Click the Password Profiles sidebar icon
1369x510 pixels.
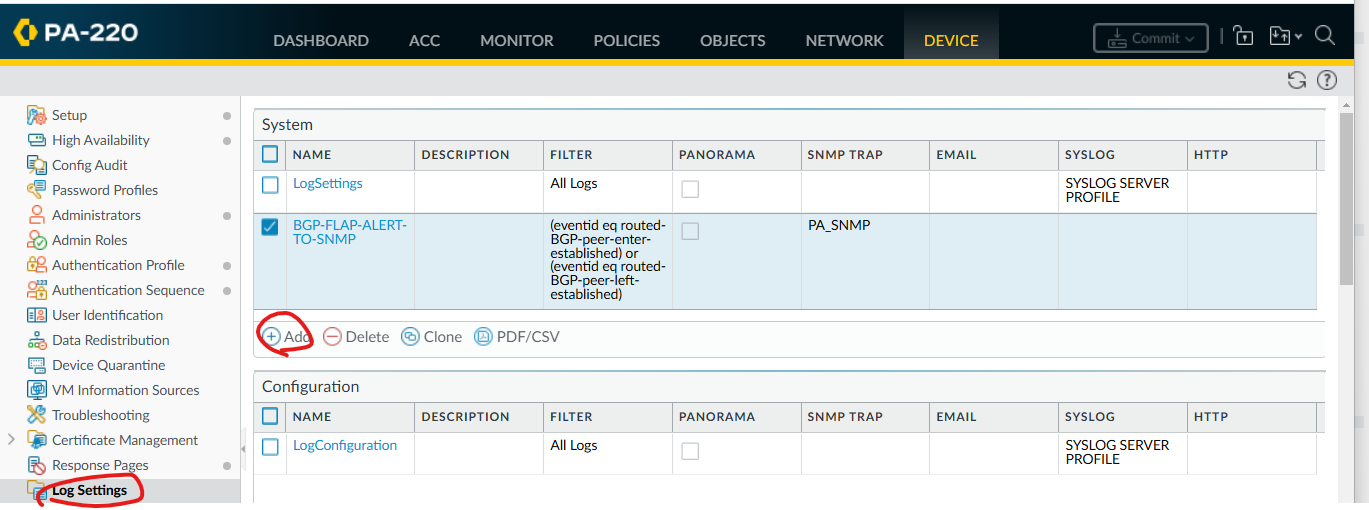pos(37,190)
